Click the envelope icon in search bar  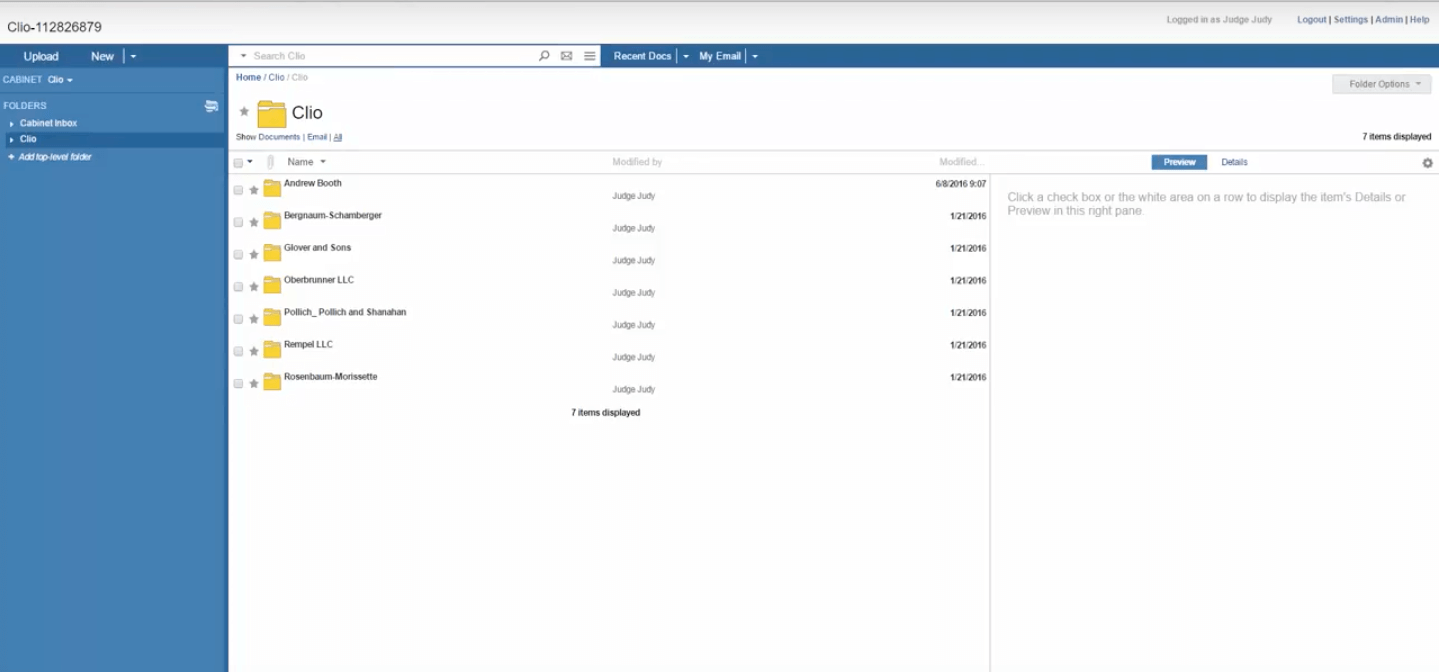(566, 56)
